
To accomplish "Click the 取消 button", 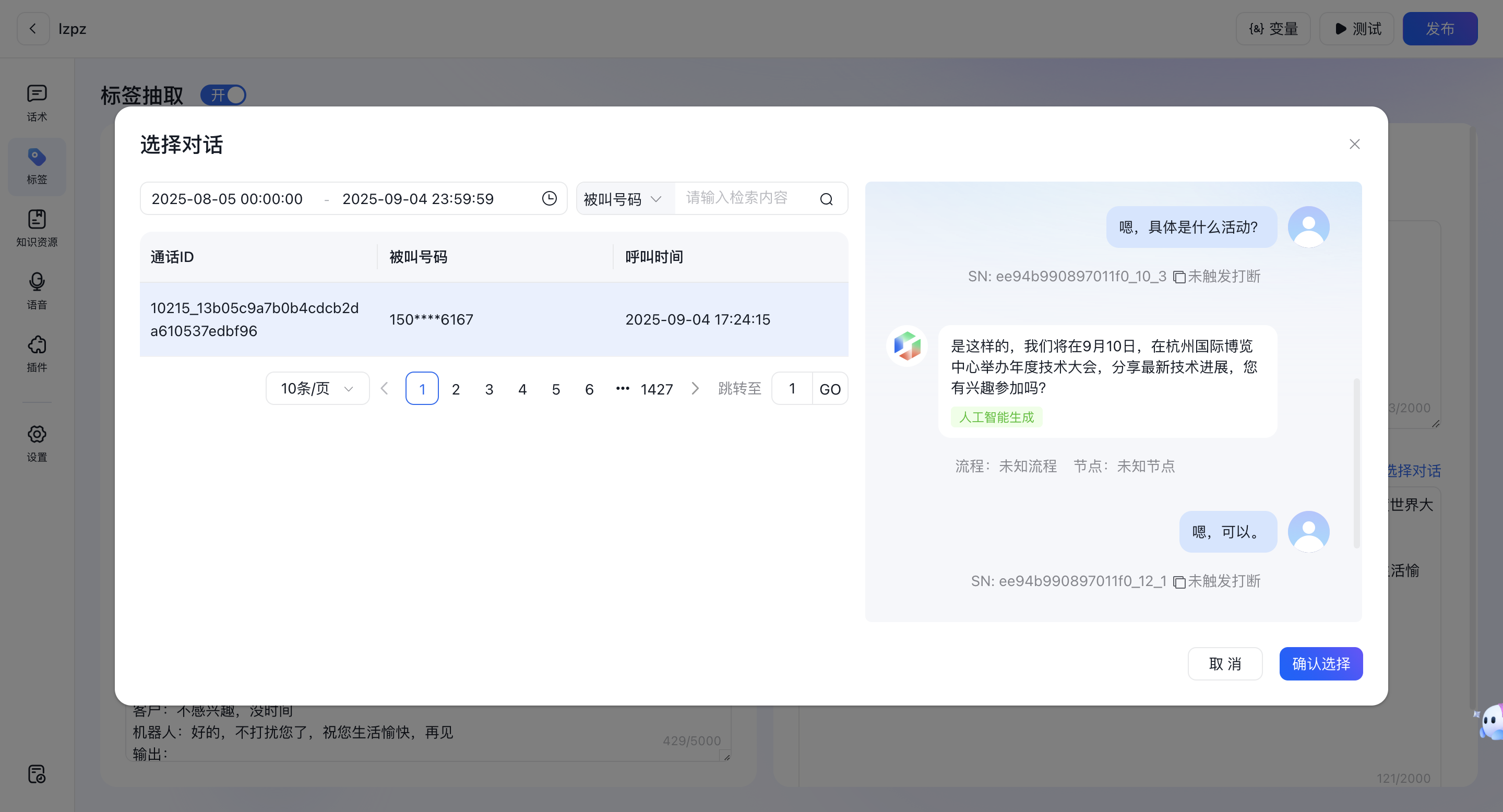I will (x=1225, y=663).
